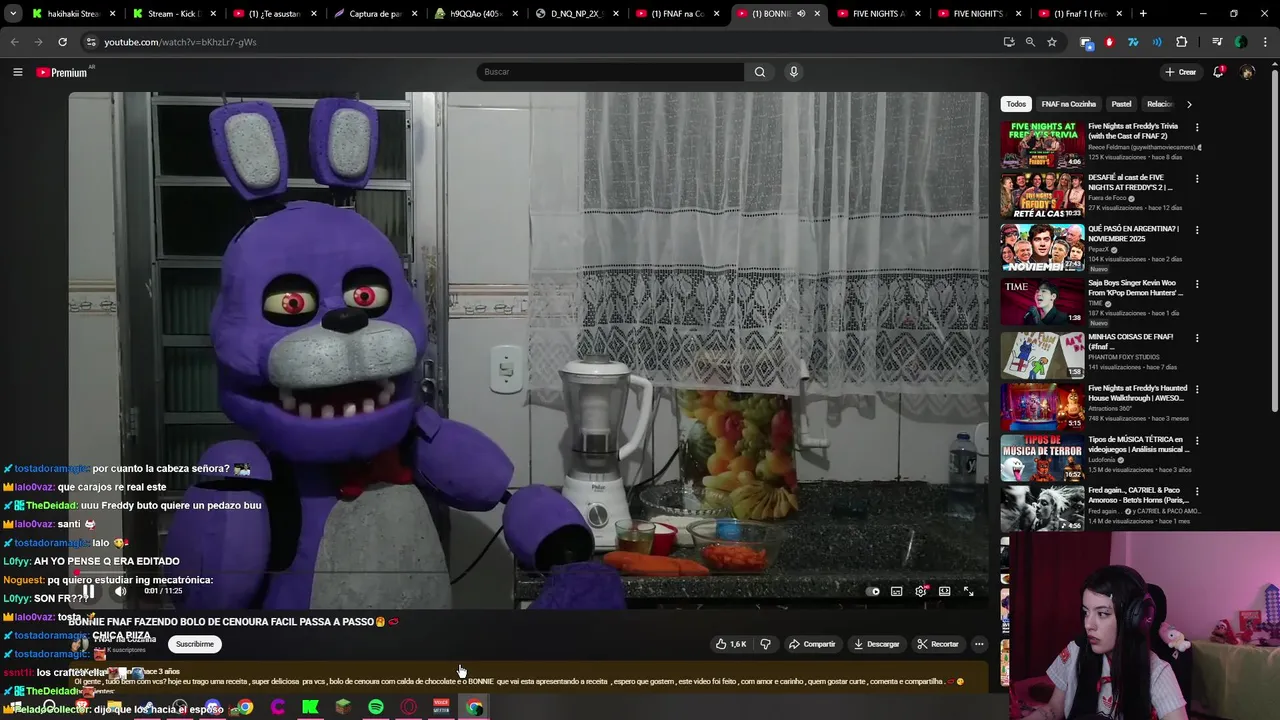The width and height of the screenshot is (1280, 720).
Task: Like the video (1,6 K)
Action: [731, 644]
